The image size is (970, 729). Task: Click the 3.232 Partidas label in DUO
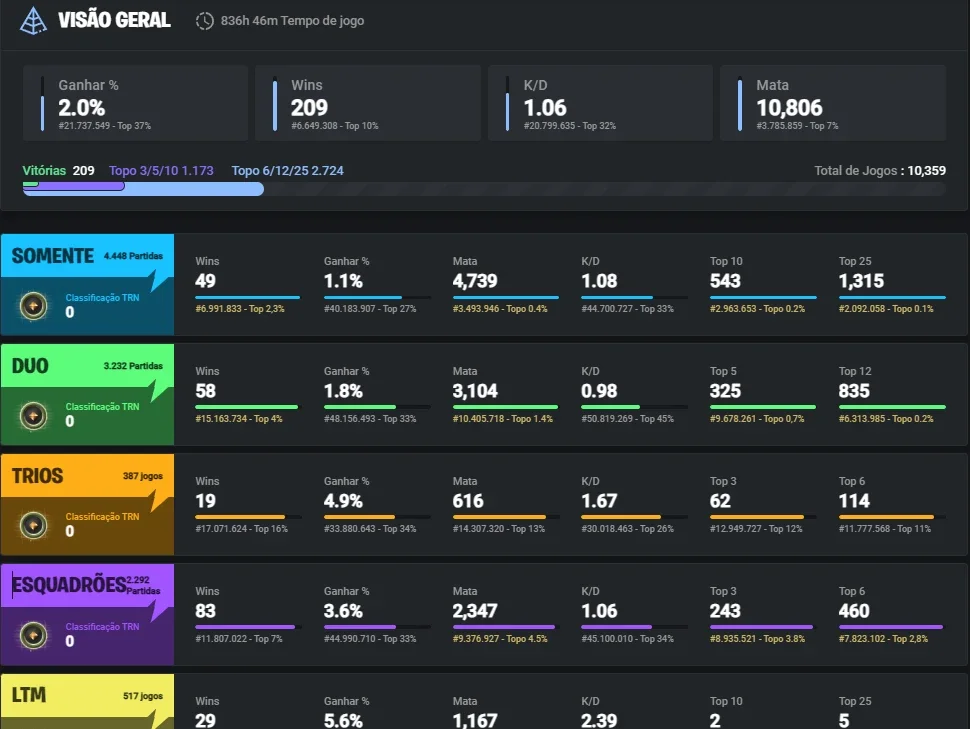pyautogui.click(x=133, y=366)
